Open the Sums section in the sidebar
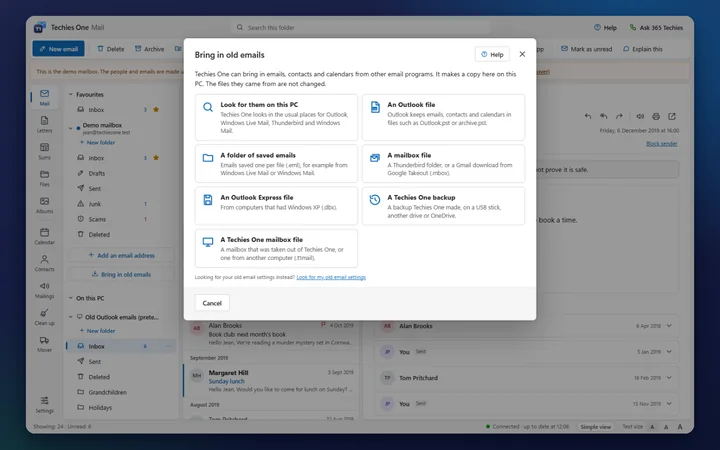 pyautogui.click(x=44, y=152)
